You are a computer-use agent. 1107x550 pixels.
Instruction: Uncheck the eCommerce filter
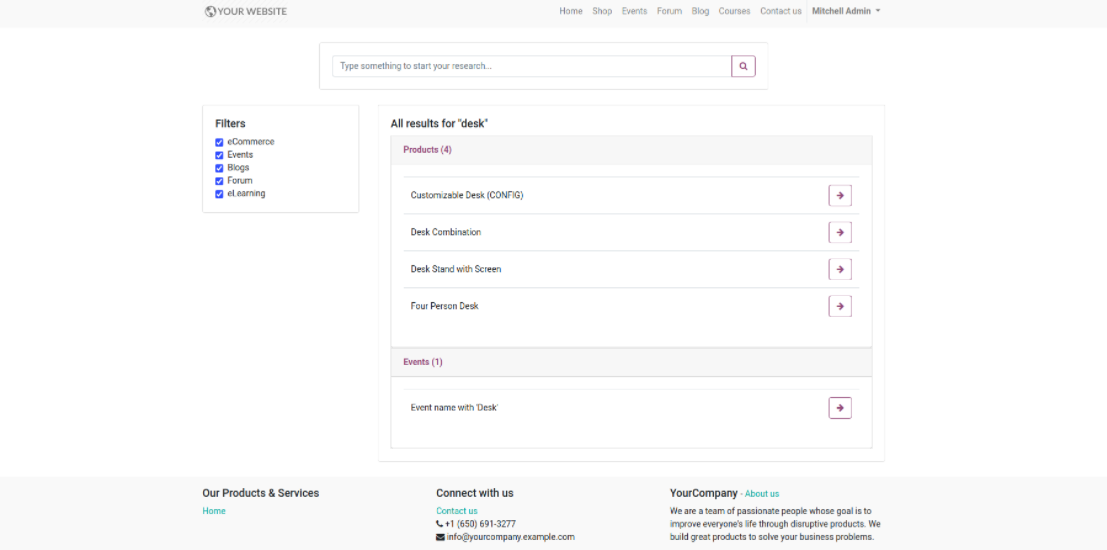219,143
